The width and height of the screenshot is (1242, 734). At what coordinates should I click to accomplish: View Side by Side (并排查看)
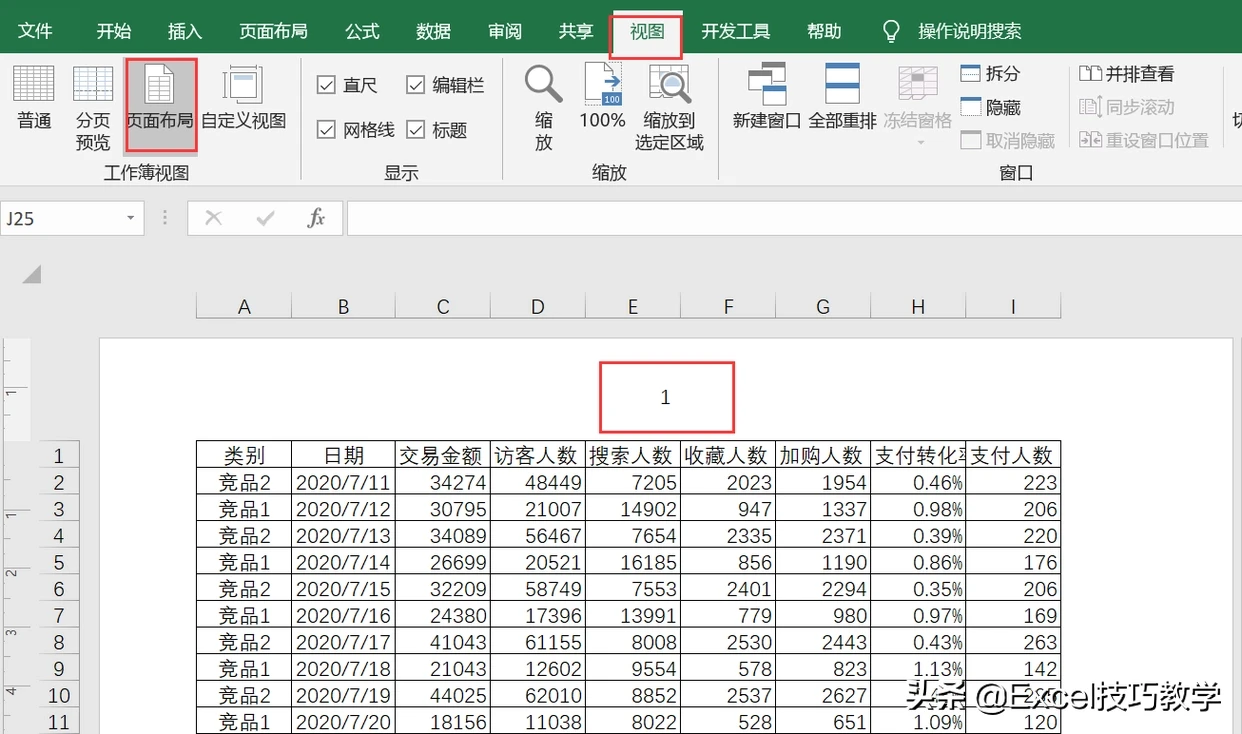(1127, 73)
